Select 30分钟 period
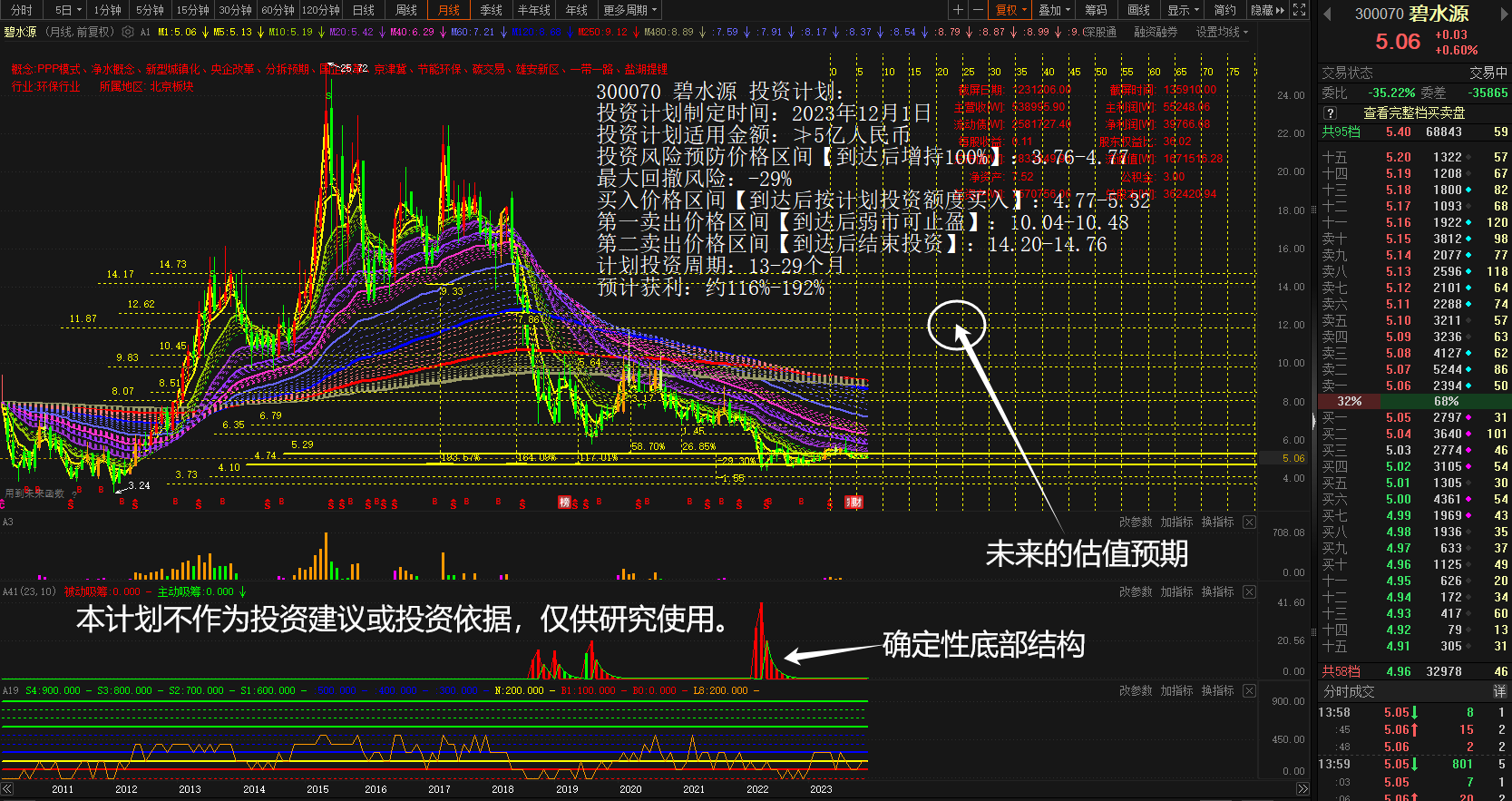The image size is (1512, 801). 235,10
